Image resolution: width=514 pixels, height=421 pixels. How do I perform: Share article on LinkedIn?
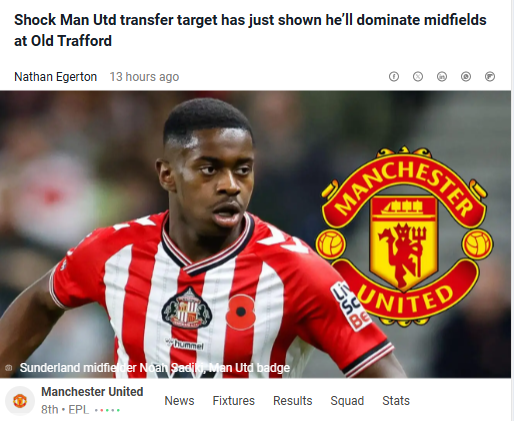click(x=442, y=77)
